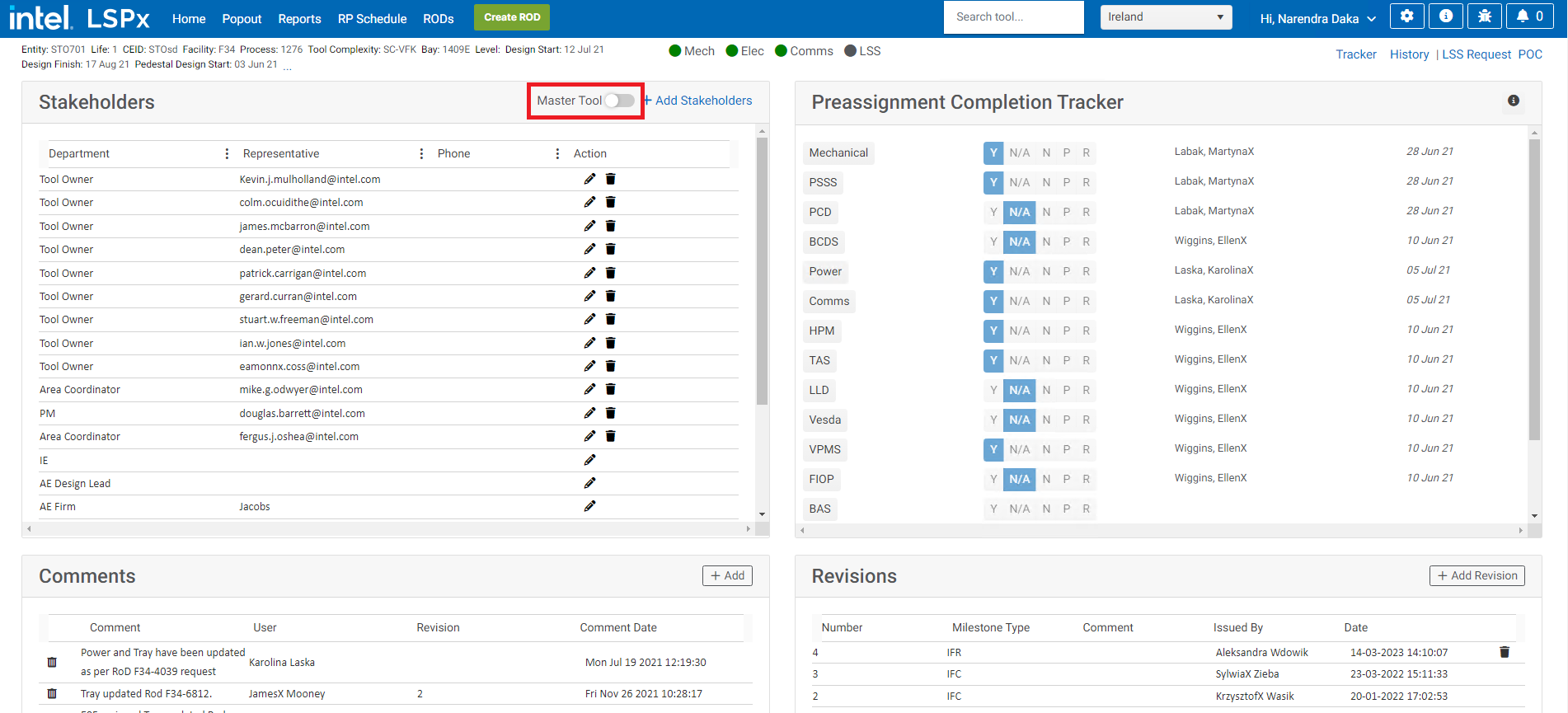Toggle the Master Tool switch

pos(619,101)
